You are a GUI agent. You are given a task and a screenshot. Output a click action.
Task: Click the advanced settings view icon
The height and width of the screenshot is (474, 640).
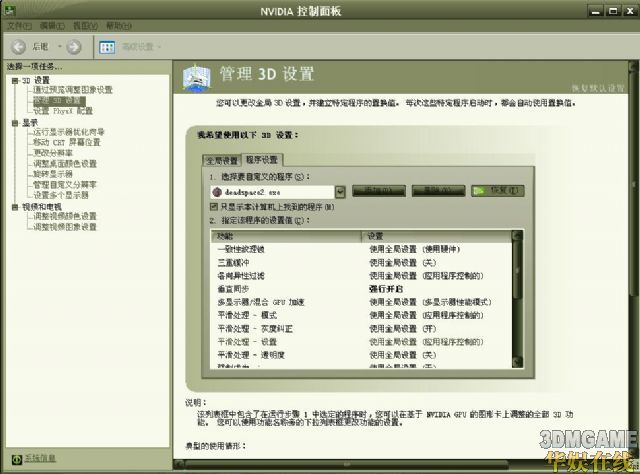tap(107, 47)
